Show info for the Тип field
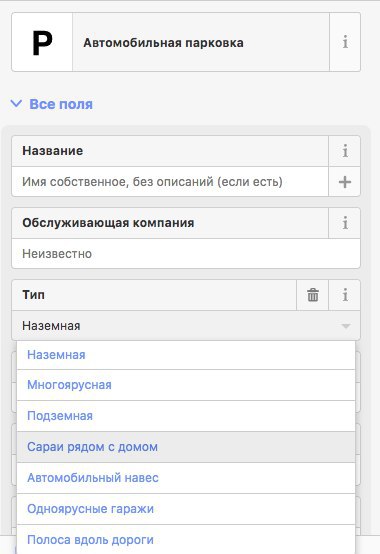 (345, 295)
